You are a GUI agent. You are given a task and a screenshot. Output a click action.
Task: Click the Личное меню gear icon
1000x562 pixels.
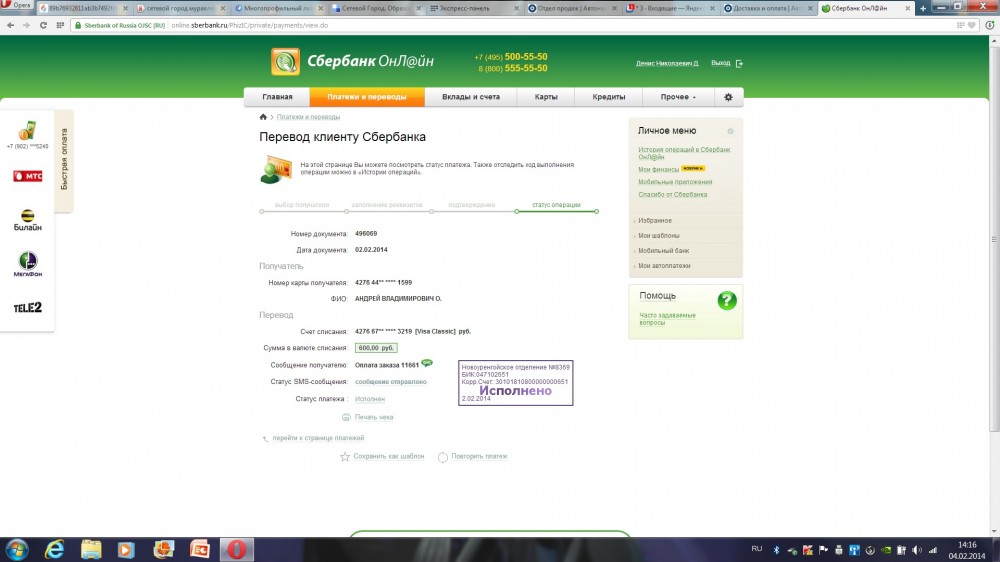730,131
